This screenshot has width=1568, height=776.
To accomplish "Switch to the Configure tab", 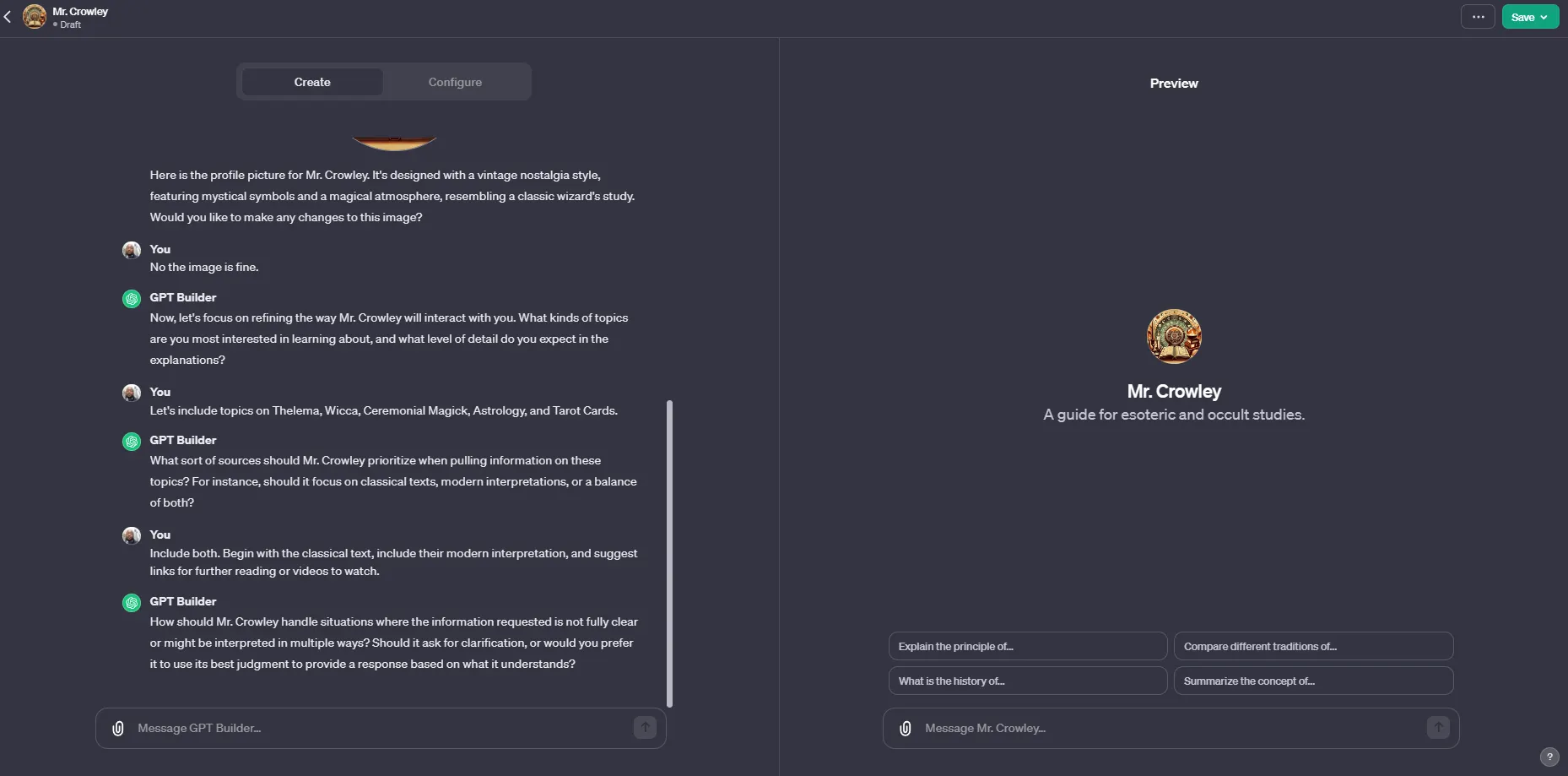I will [x=455, y=82].
